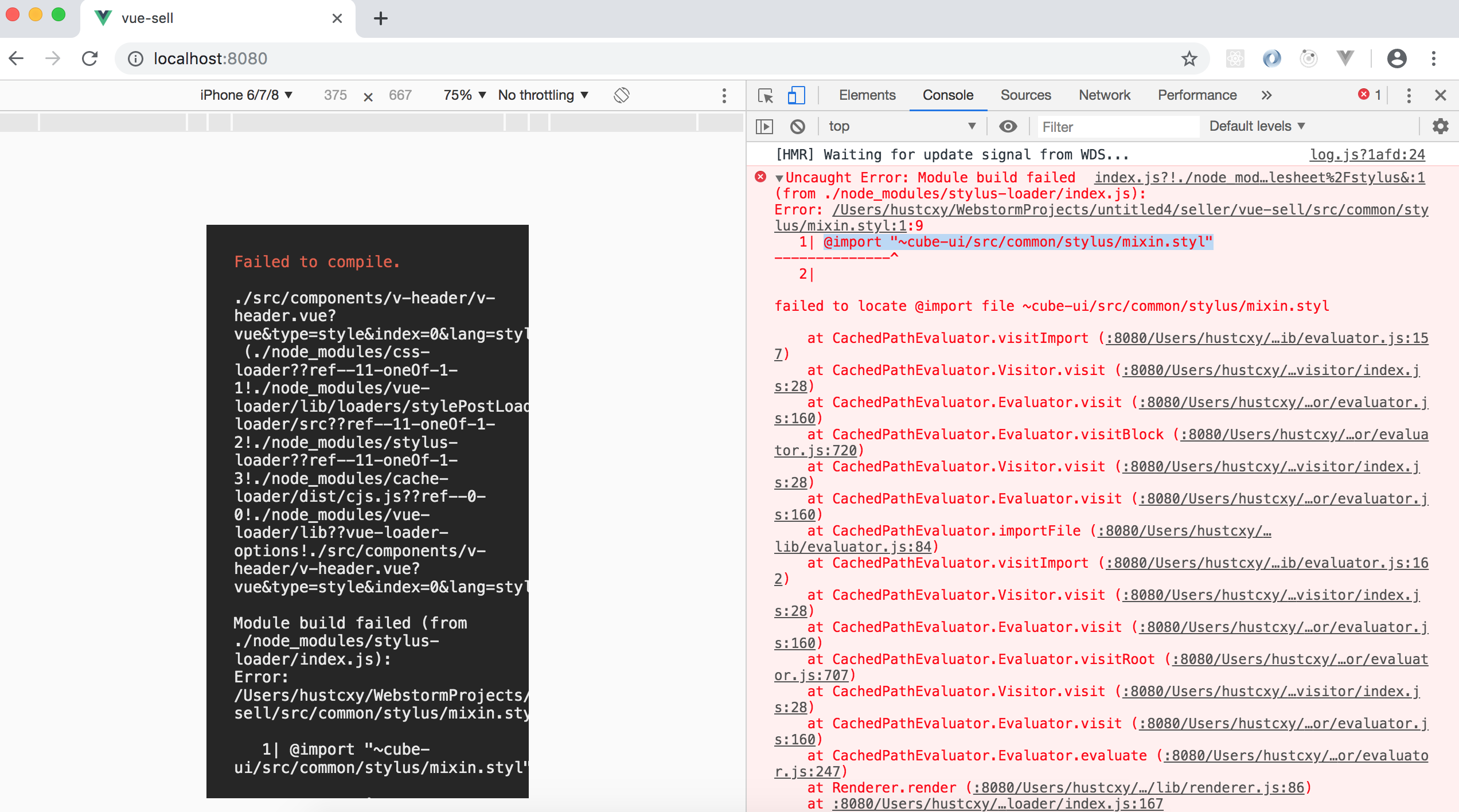Image resolution: width=1459 pixels, height=812 pixels.
Task: Bookmark this page with the star icon
Action: (x=1189, y=58)
